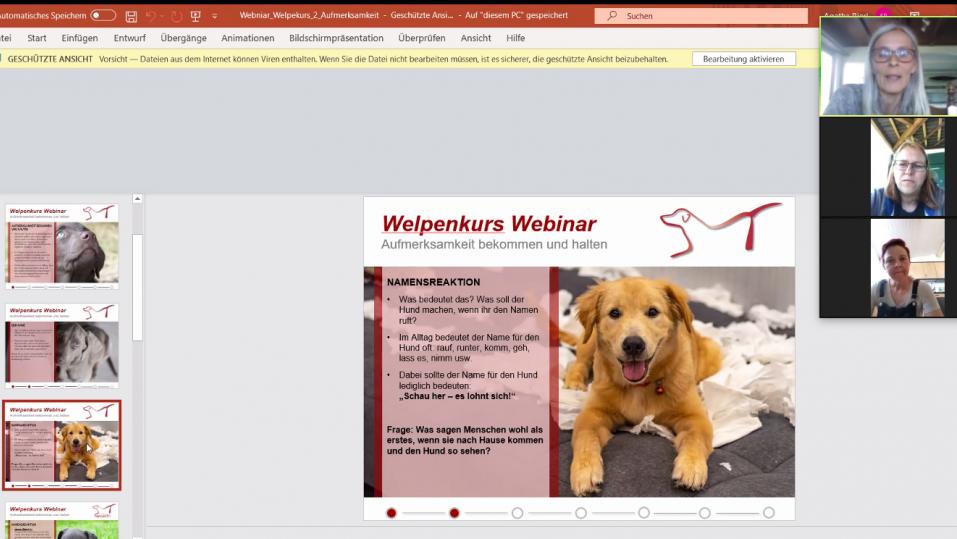The image size is (957, 539).
Task: Click the thumbnail pane scrollbar thumb
Action: pos(137,287)
